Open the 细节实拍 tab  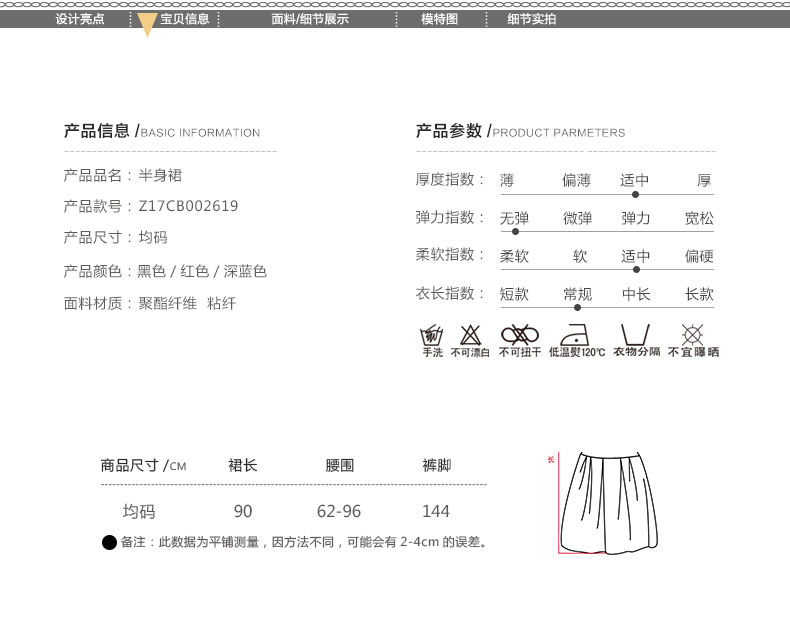[532, 19]
